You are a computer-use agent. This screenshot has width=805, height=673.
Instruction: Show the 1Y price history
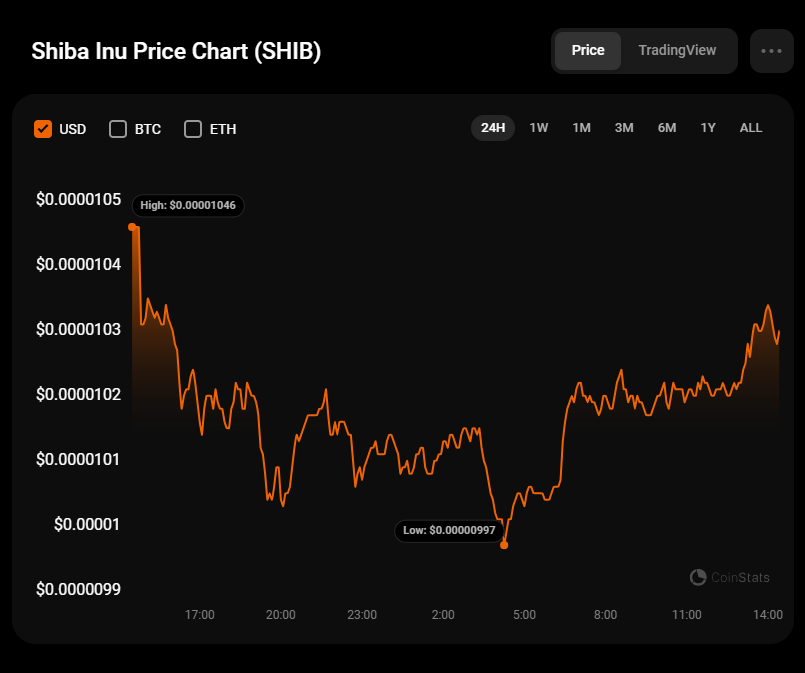(x=708, y=128)
